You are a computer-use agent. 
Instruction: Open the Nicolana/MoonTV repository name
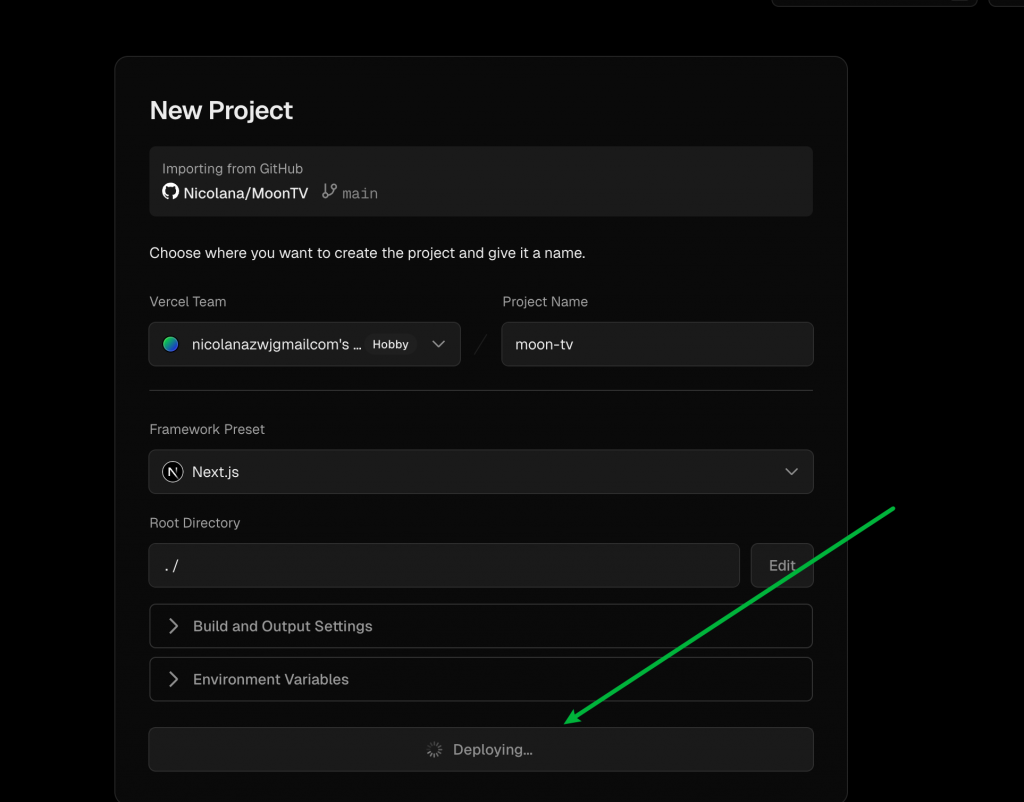coord(245,193)
